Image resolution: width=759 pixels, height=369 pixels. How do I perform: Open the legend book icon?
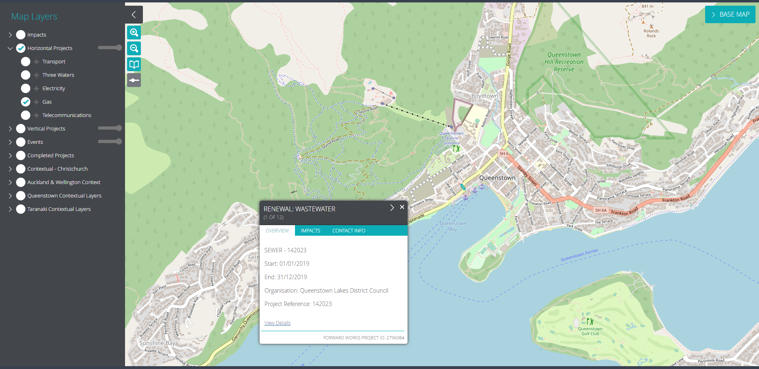coord(134,64)
